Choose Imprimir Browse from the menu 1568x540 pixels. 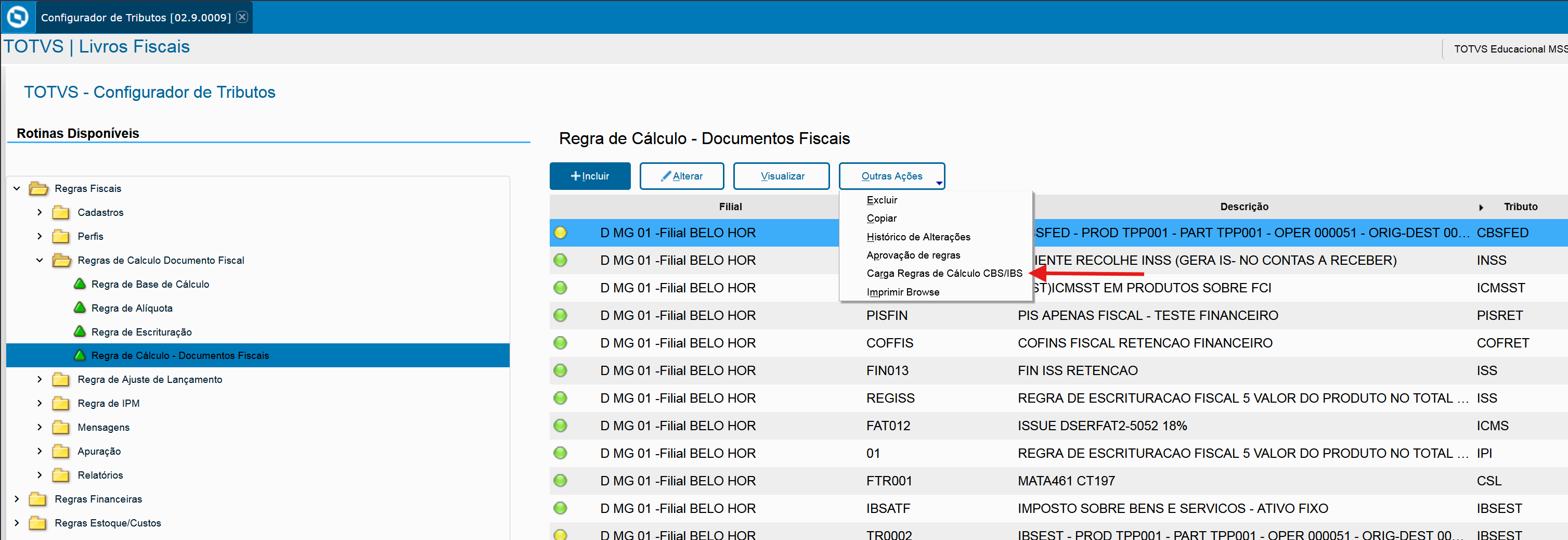903,292
